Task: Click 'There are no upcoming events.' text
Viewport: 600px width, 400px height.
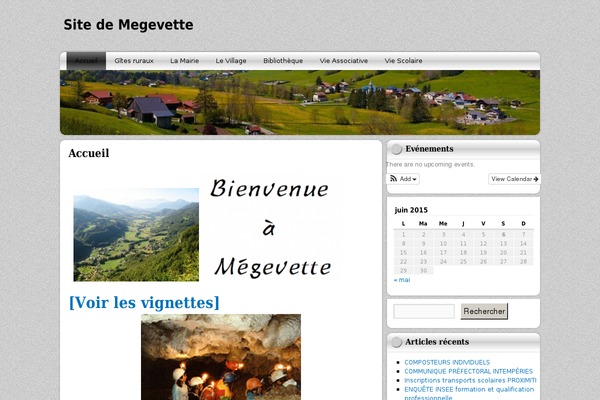Action: click(x=430, y=164)
